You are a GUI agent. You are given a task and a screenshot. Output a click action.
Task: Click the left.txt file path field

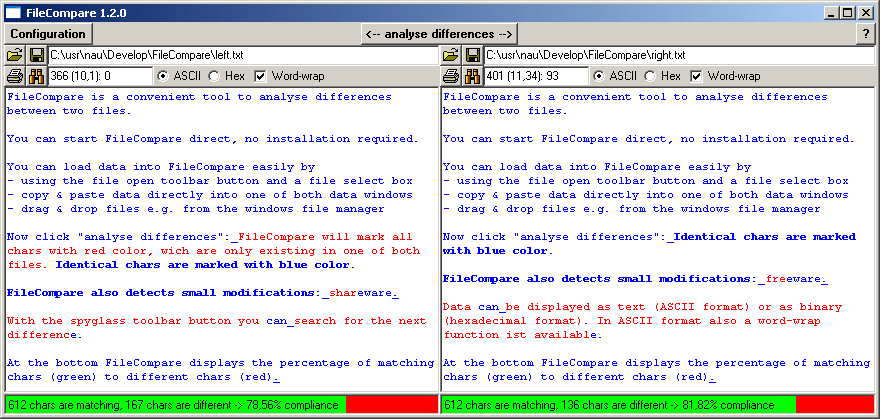[x=243, y=56]
